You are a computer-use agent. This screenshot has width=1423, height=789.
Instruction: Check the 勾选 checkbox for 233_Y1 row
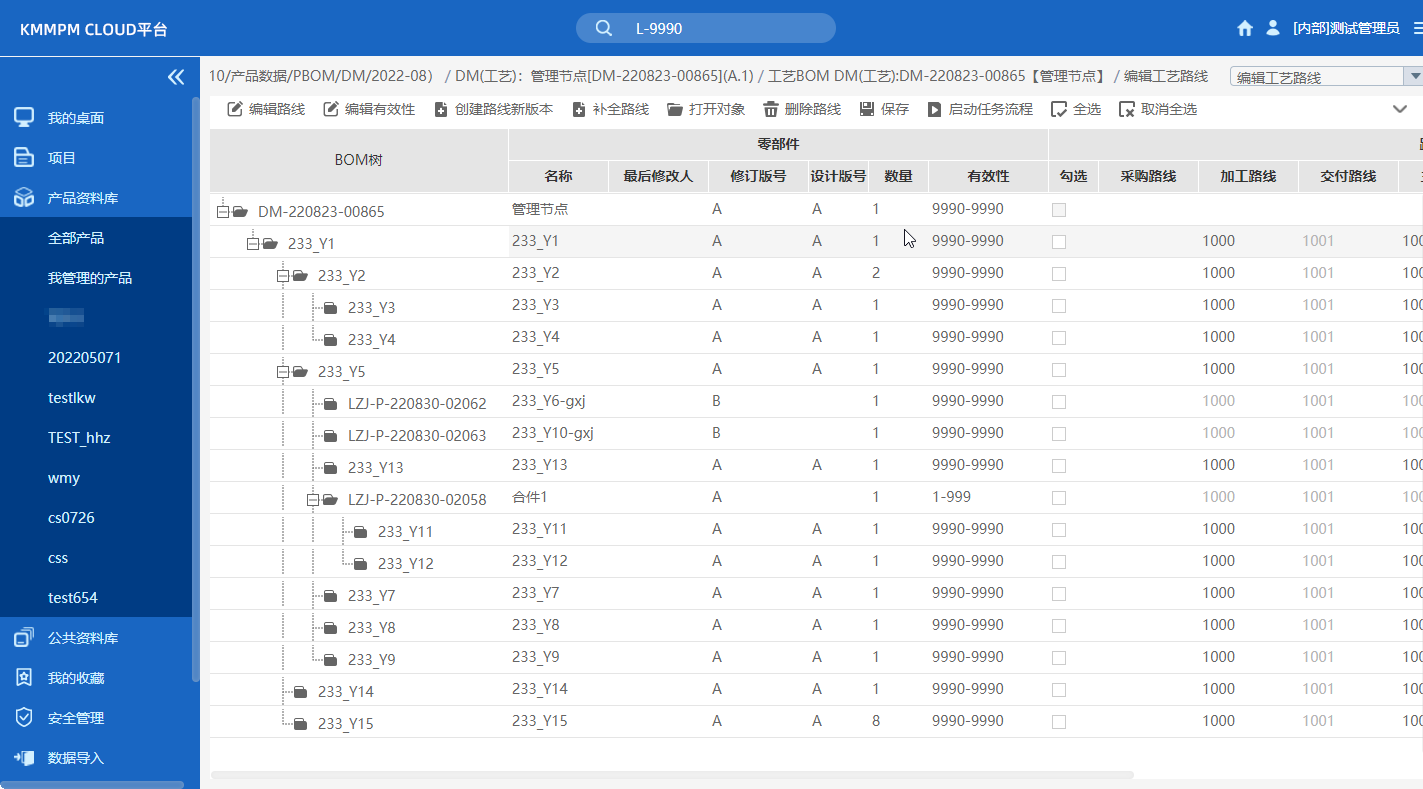[x=1058, y=240]
